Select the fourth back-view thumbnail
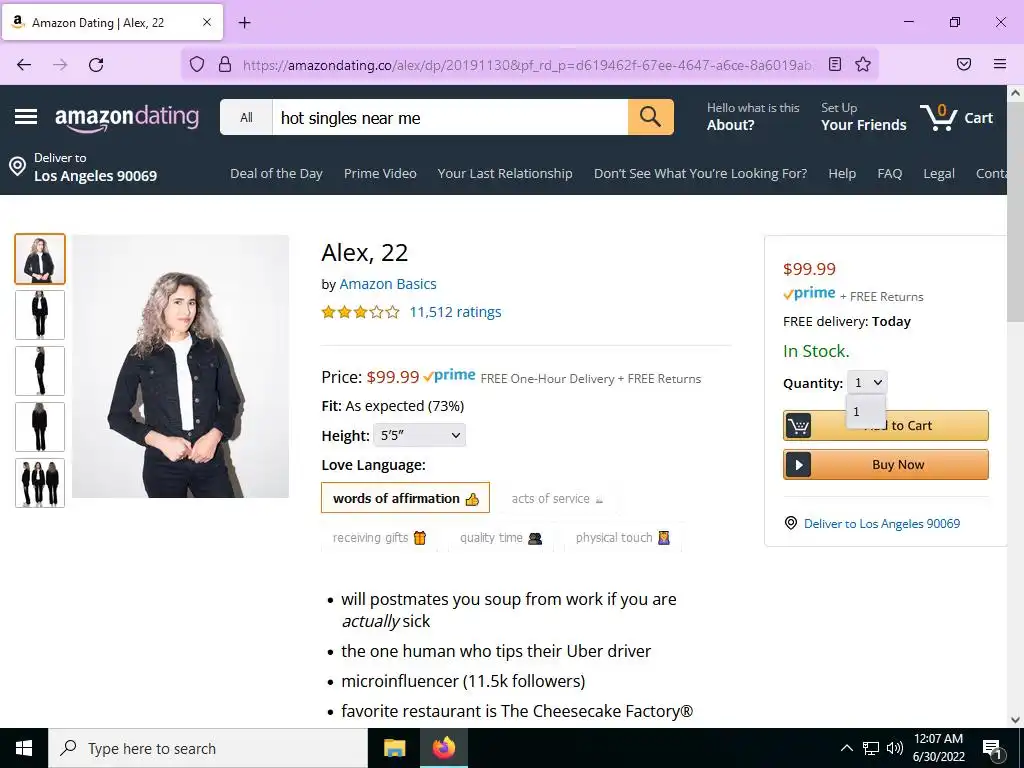This screenshot has width=1024, height=768. coord(40,427)
